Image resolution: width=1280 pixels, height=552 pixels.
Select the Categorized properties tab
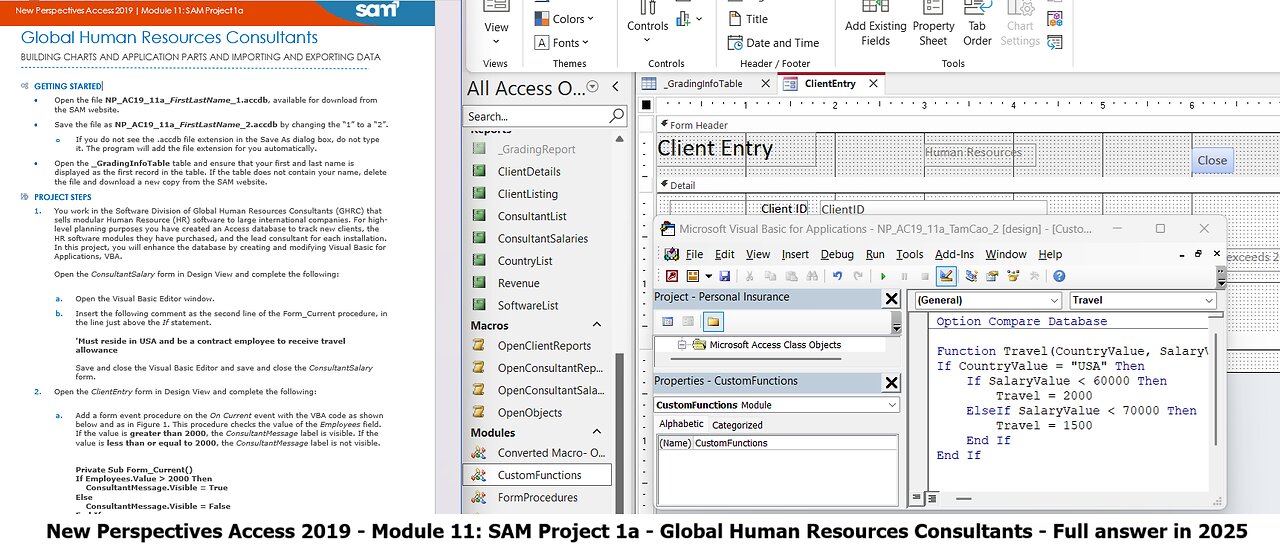click(x=737, y=425)
